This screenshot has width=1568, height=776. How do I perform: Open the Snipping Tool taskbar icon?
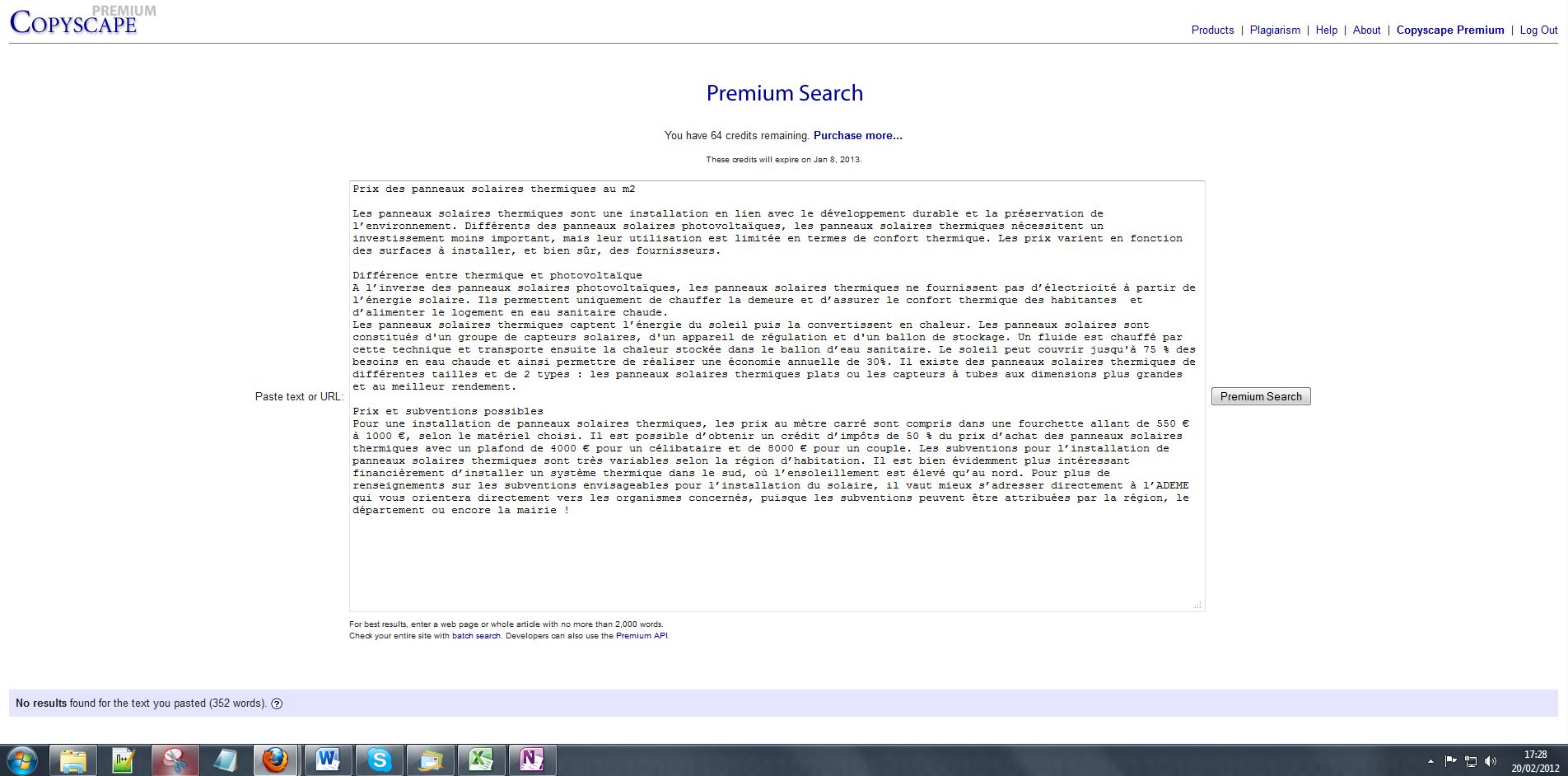click(175, 760)
